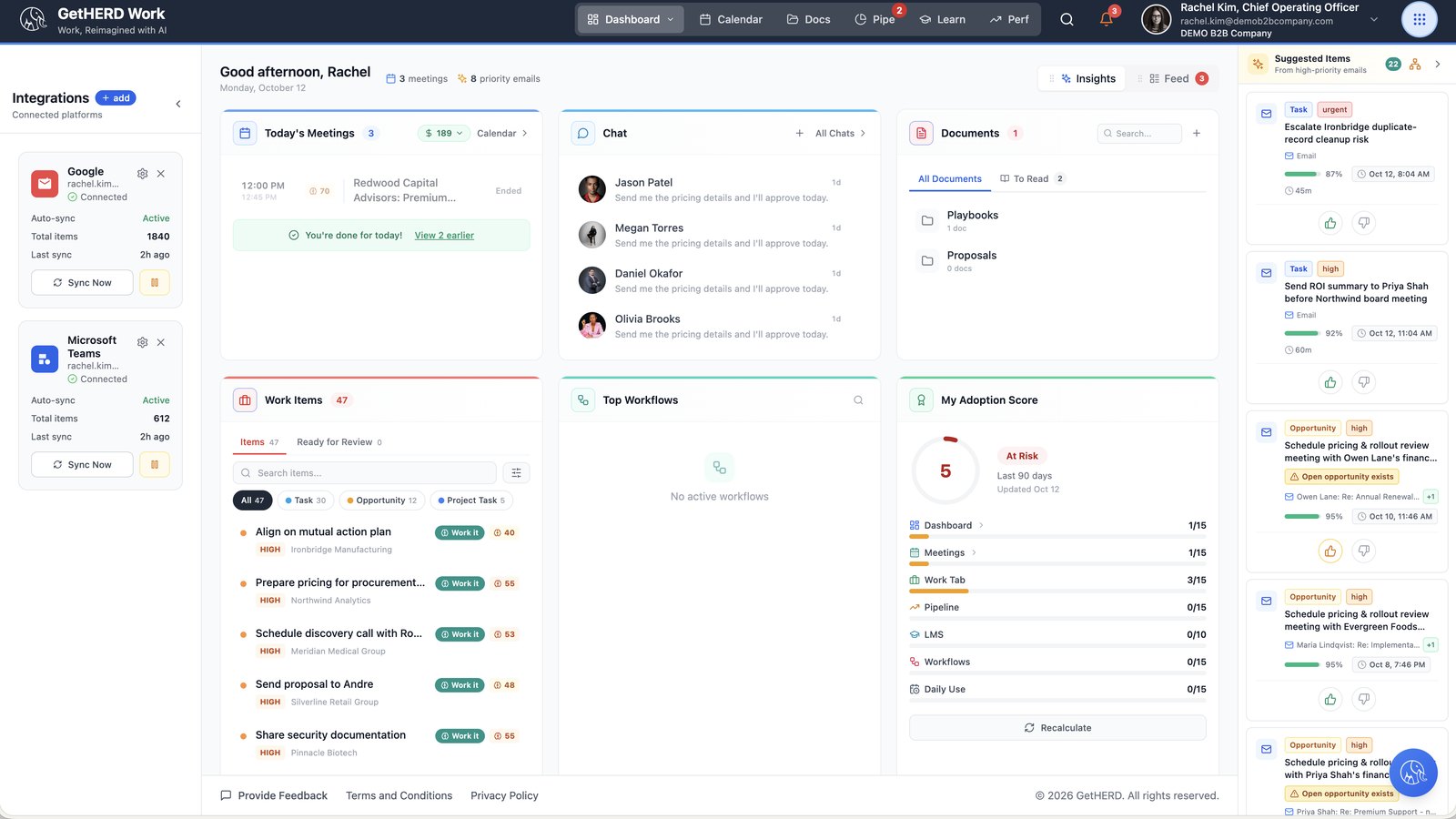Click the Documents search field

pyautogui.click(x=1139, y=133)
